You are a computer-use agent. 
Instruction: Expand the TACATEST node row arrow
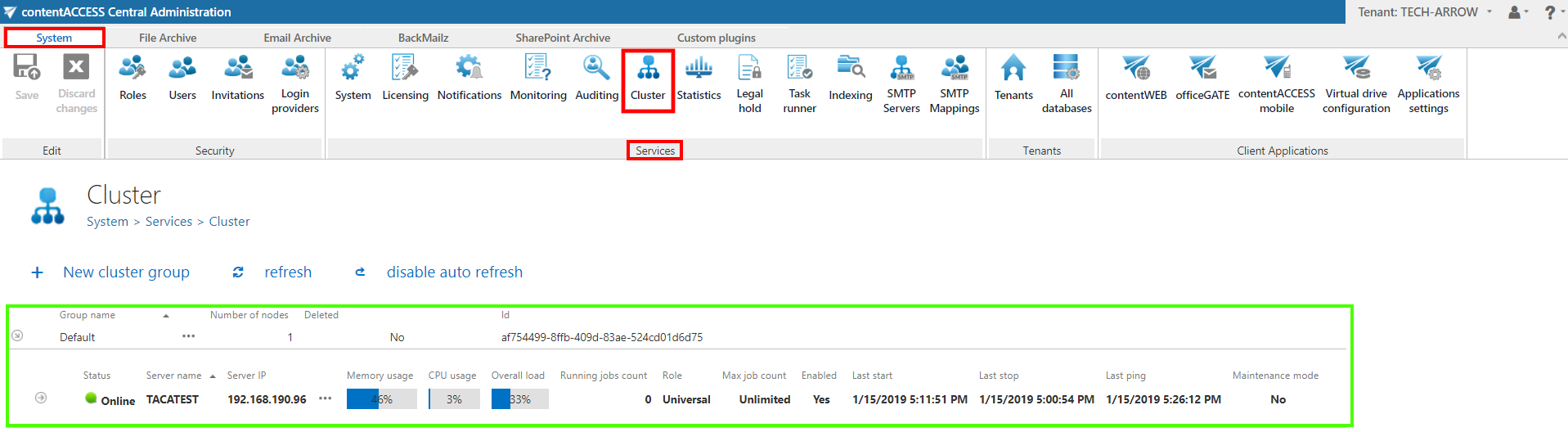(41, 398)
